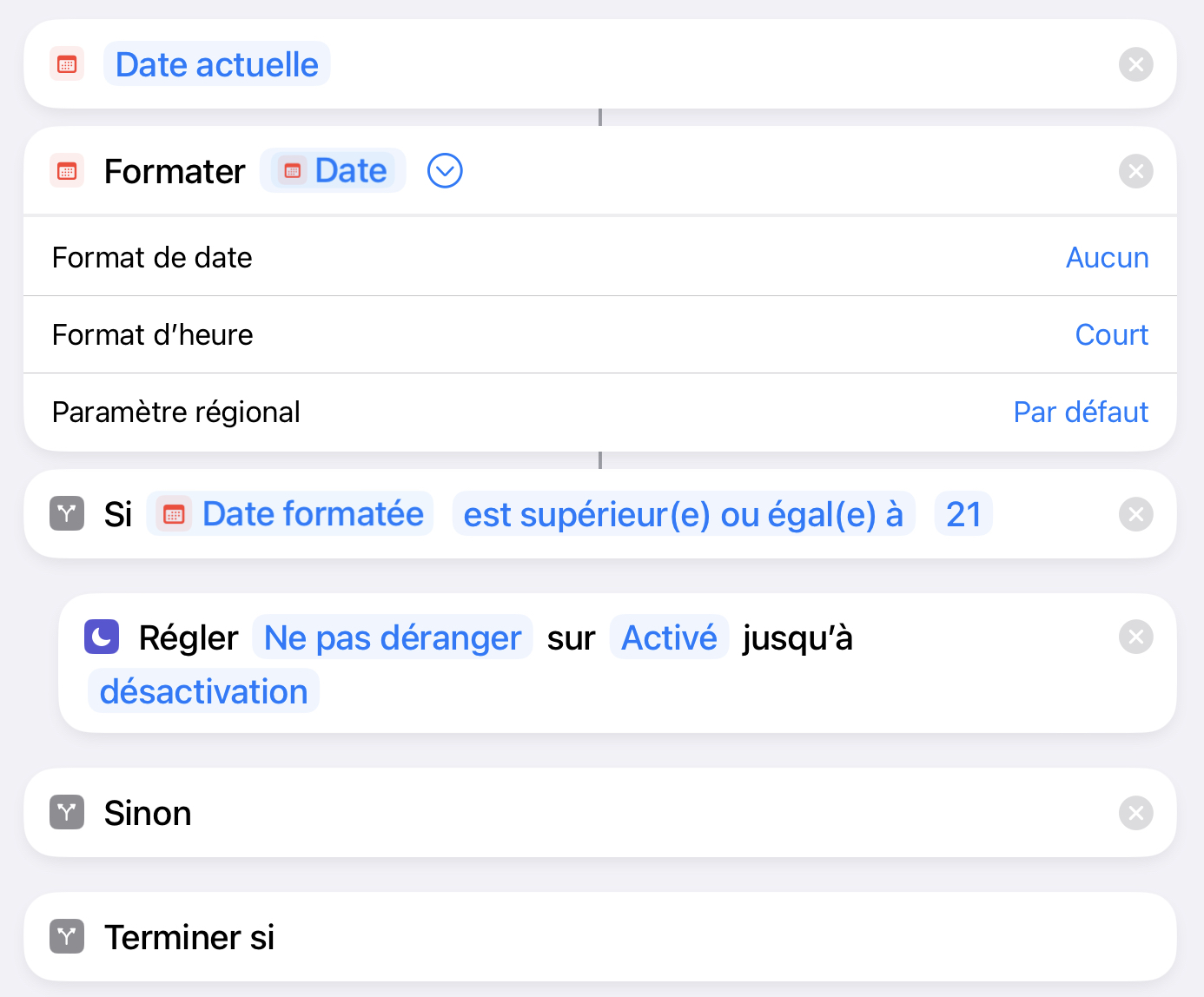Viewport: 1204px width, 997px height.
Task: Click the calendar icon beside Date actuelle
Action: 67,64
